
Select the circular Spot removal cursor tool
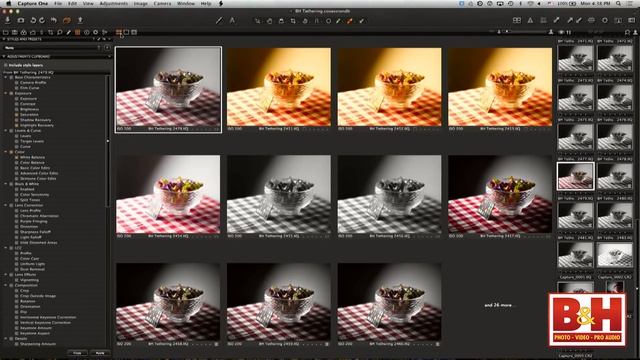(x=328, y=20)
